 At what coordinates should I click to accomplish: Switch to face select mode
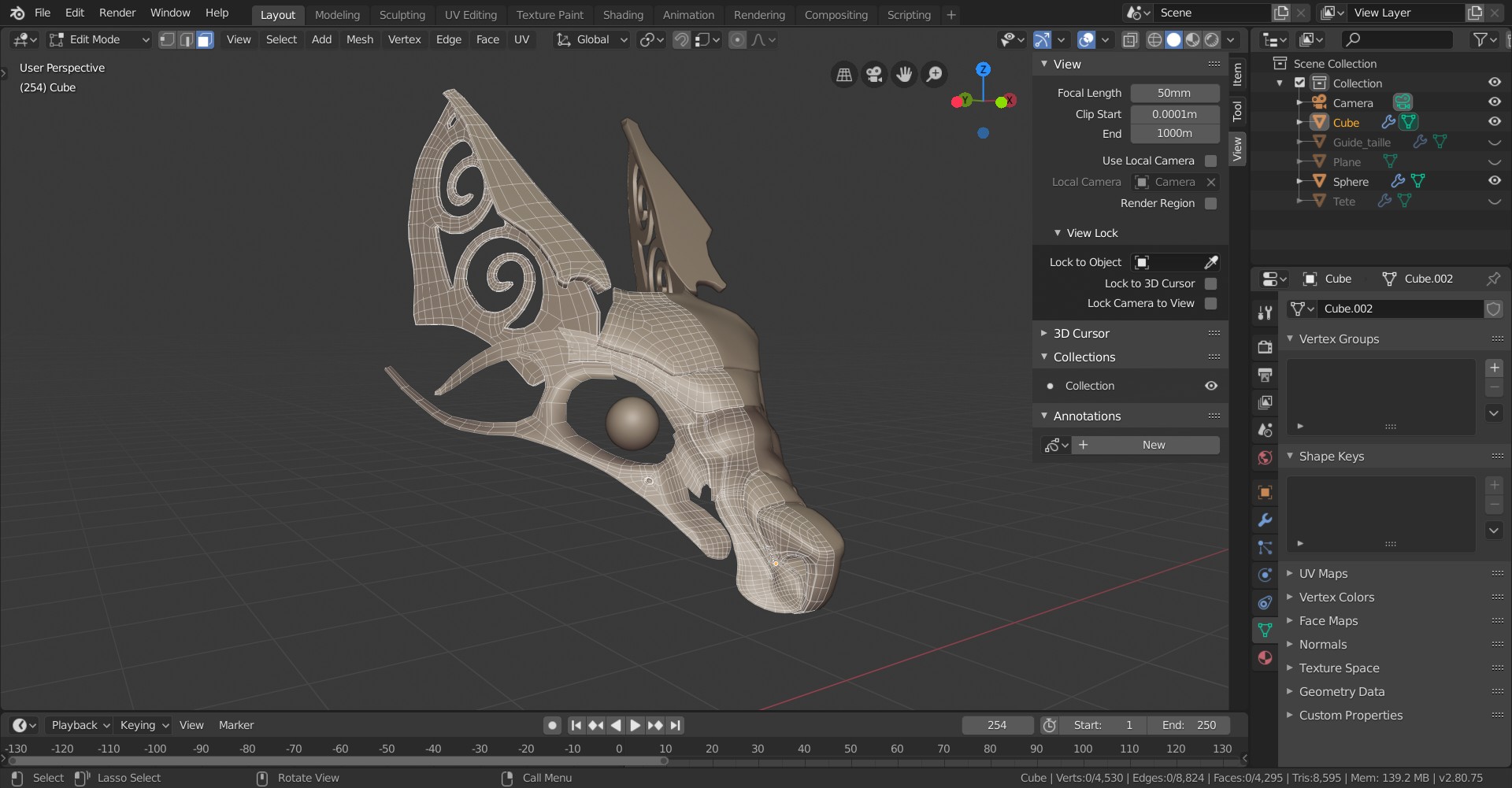click(x=205, y=40)
